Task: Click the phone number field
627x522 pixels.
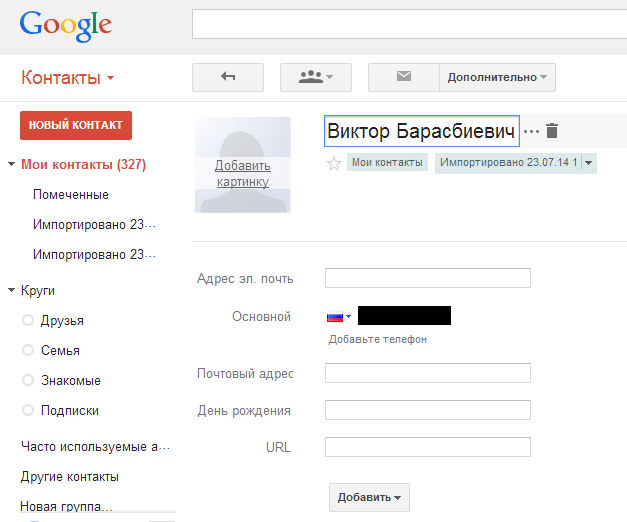Action: pos(404,316)
